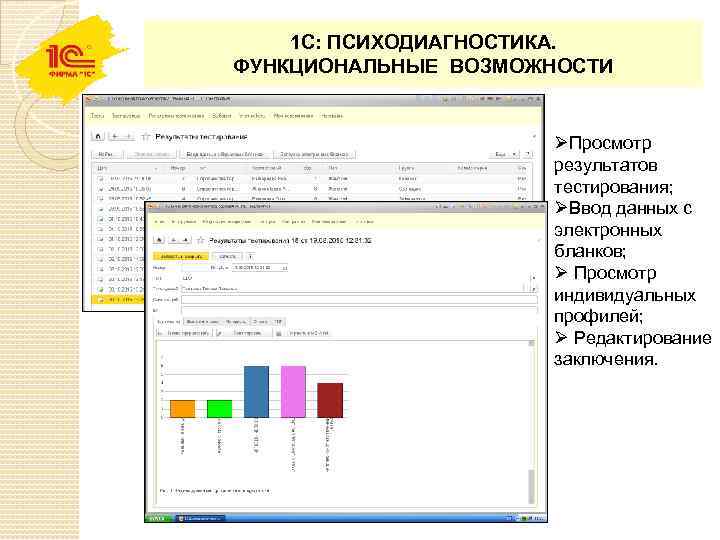This screenshot has height=540, width=720.
Task: Click the favorite star next to Результаты тестирования 16
Action: [200, 240]
